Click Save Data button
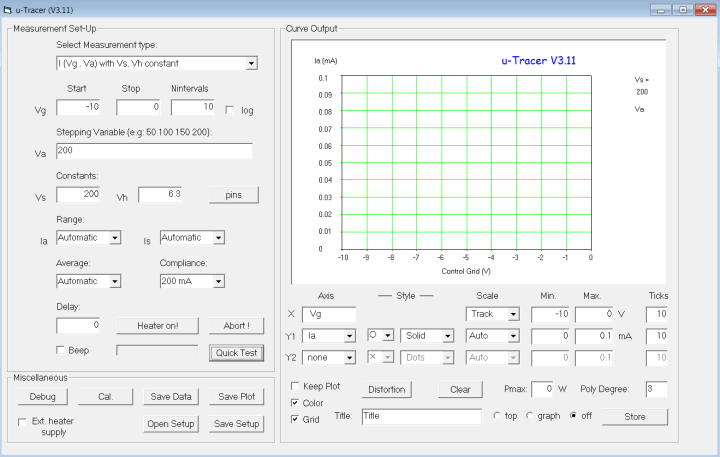The height and width of the screenshot is (457, 720). click(x=171, y=397)
